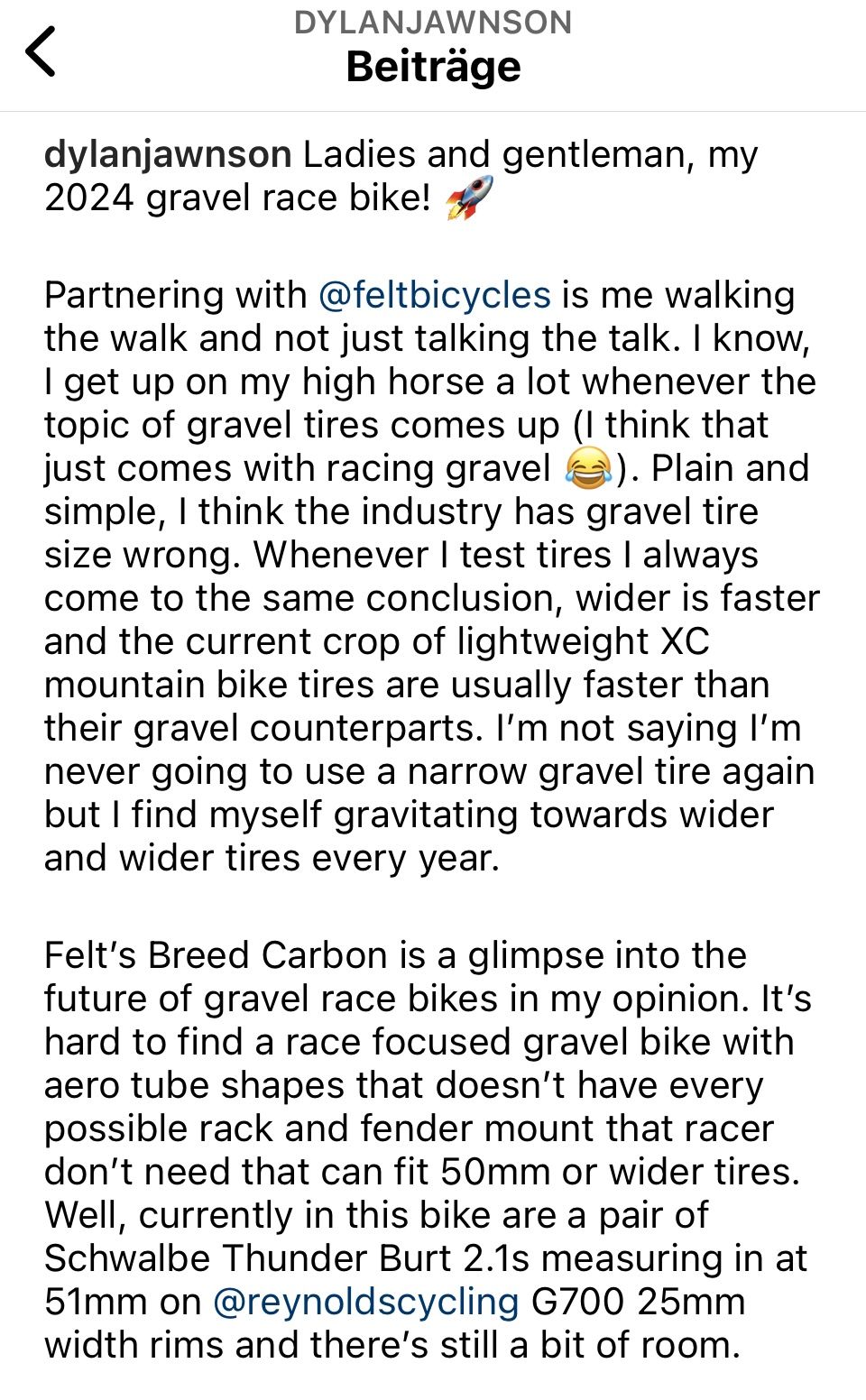Click the phrase "wider is faster"
Screen dimensions: 866x1400
(x=697, y=598)
